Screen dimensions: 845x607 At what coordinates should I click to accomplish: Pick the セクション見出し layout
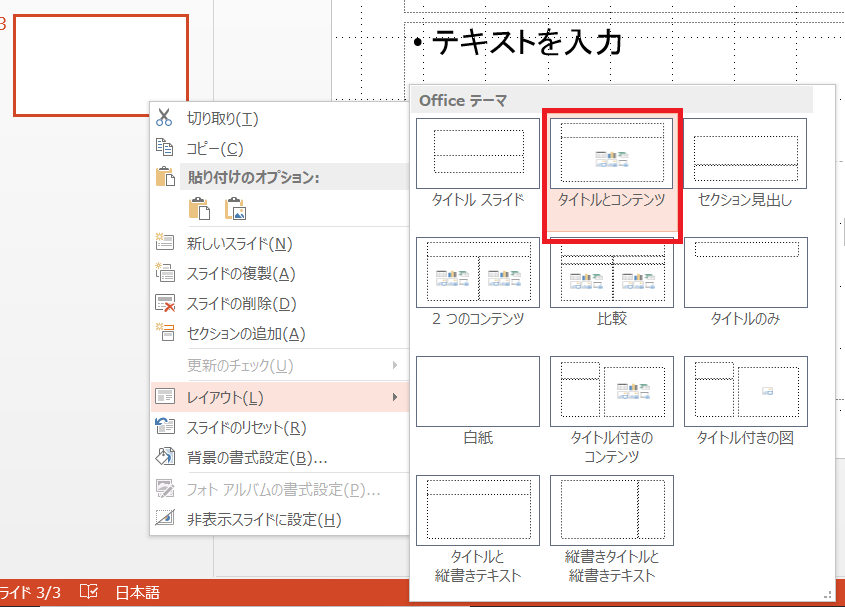coord(745,163)
